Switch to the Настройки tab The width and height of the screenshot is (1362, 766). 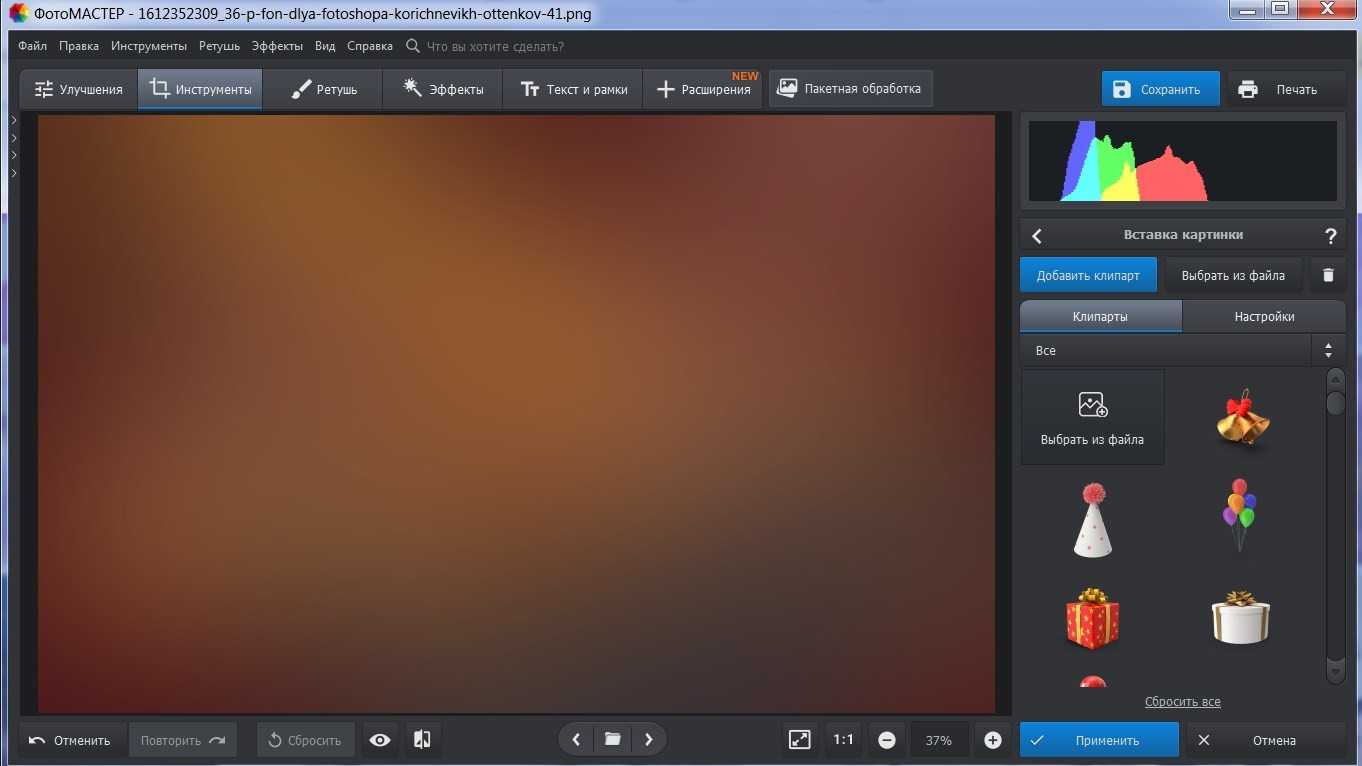[x=1264, y=316]
